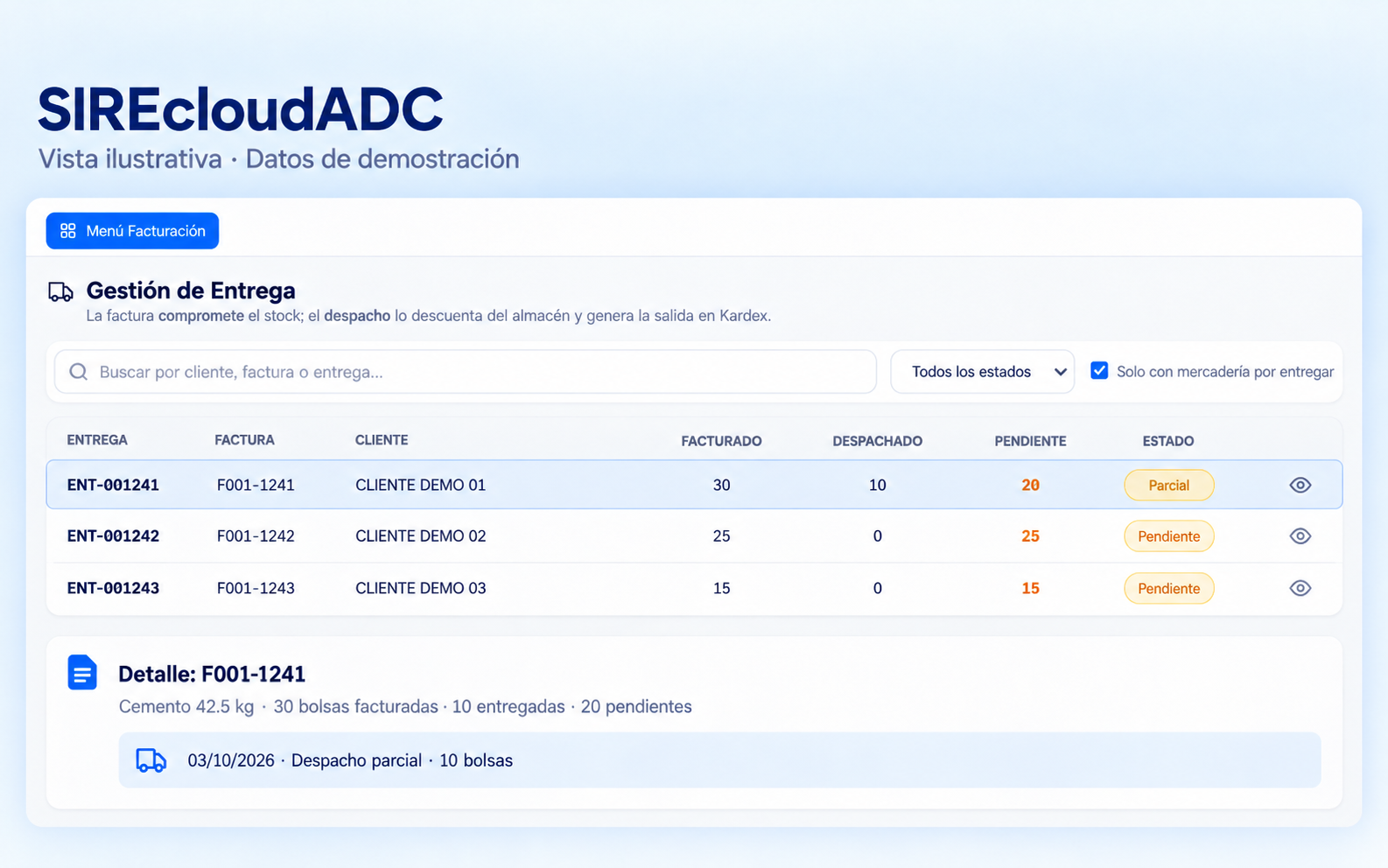
Task: Sort by ENTREGA column header
Action: point(97,440)
